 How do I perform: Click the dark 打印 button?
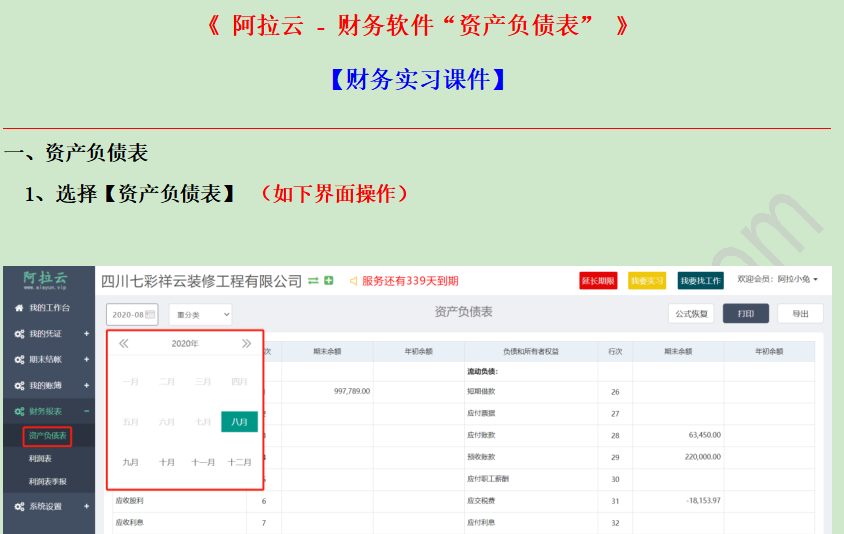[x=745, y=314]
